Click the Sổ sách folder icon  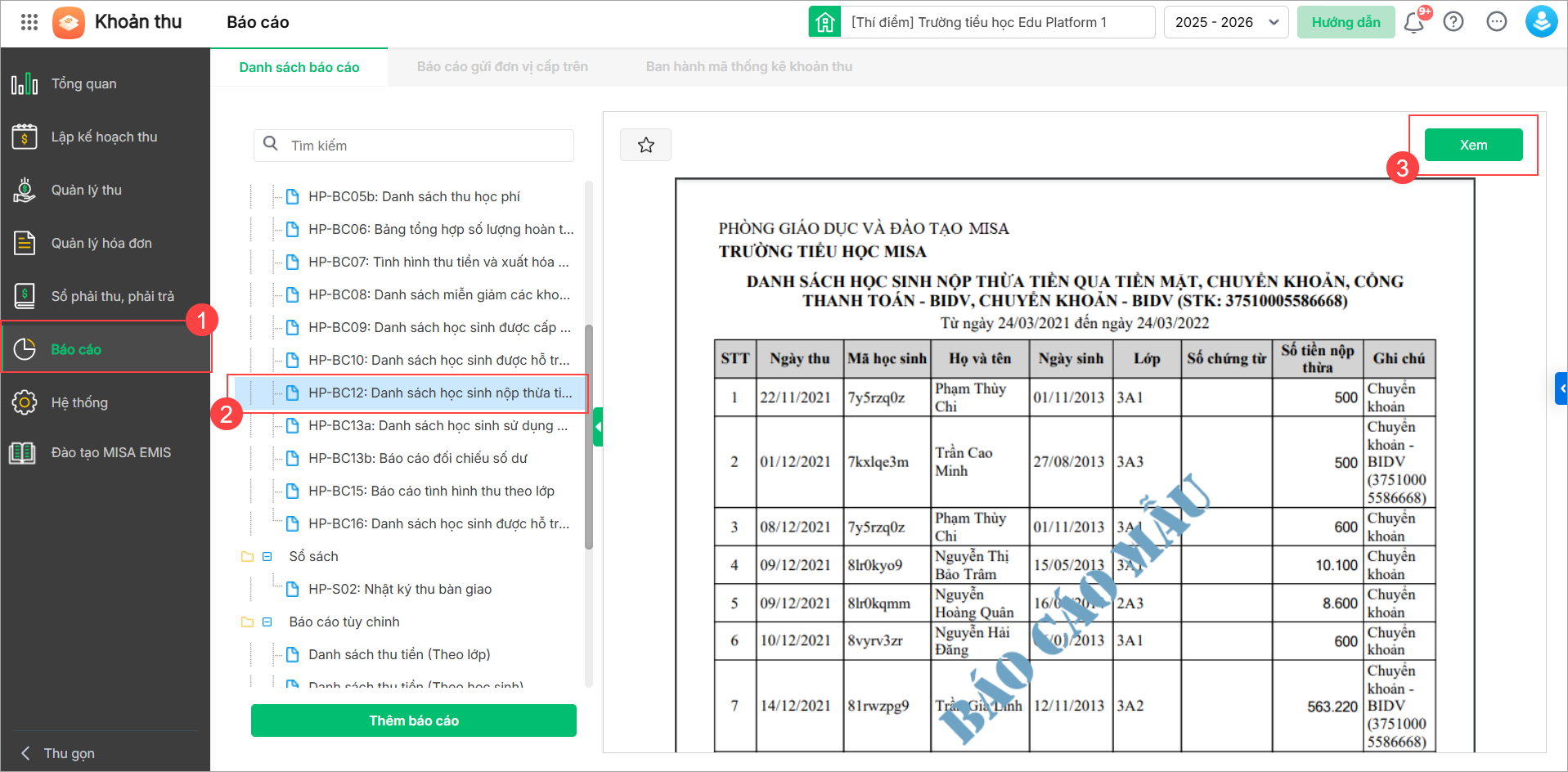(x=247, y=556)
